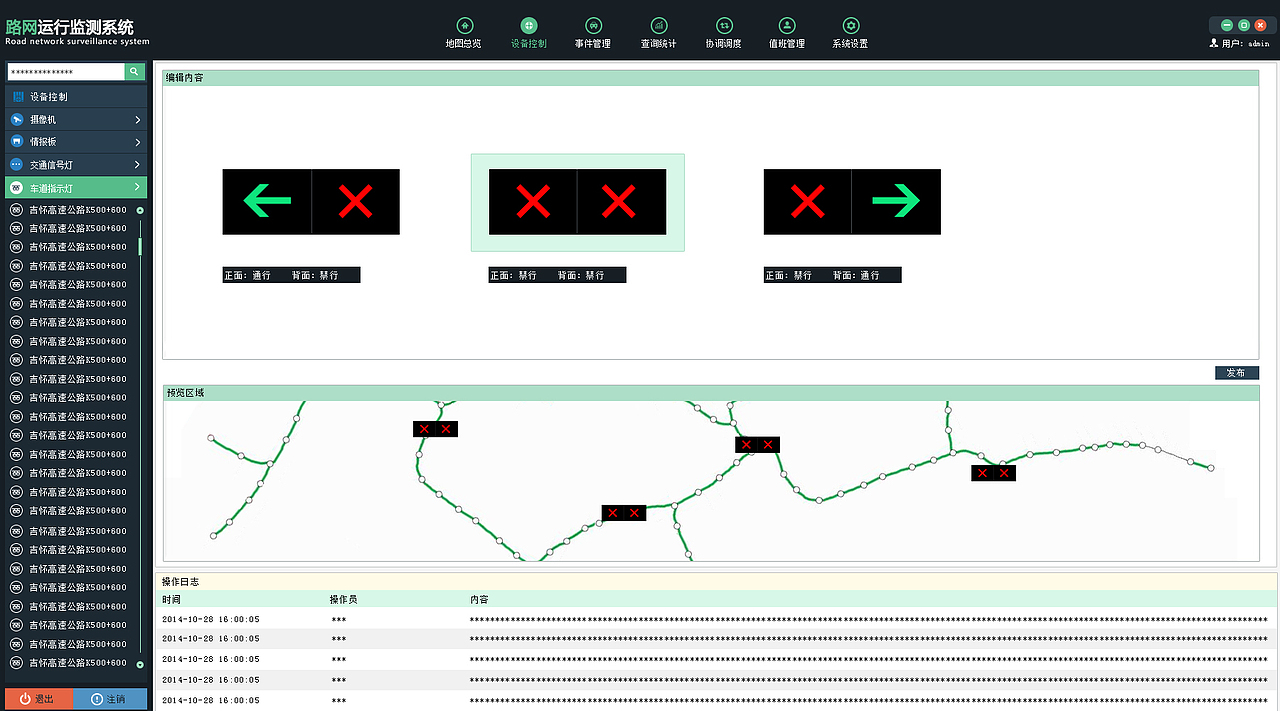Expand the 交通信号灯 traffic signal category
Viewport: 1280px width, 711px height.
76,165
